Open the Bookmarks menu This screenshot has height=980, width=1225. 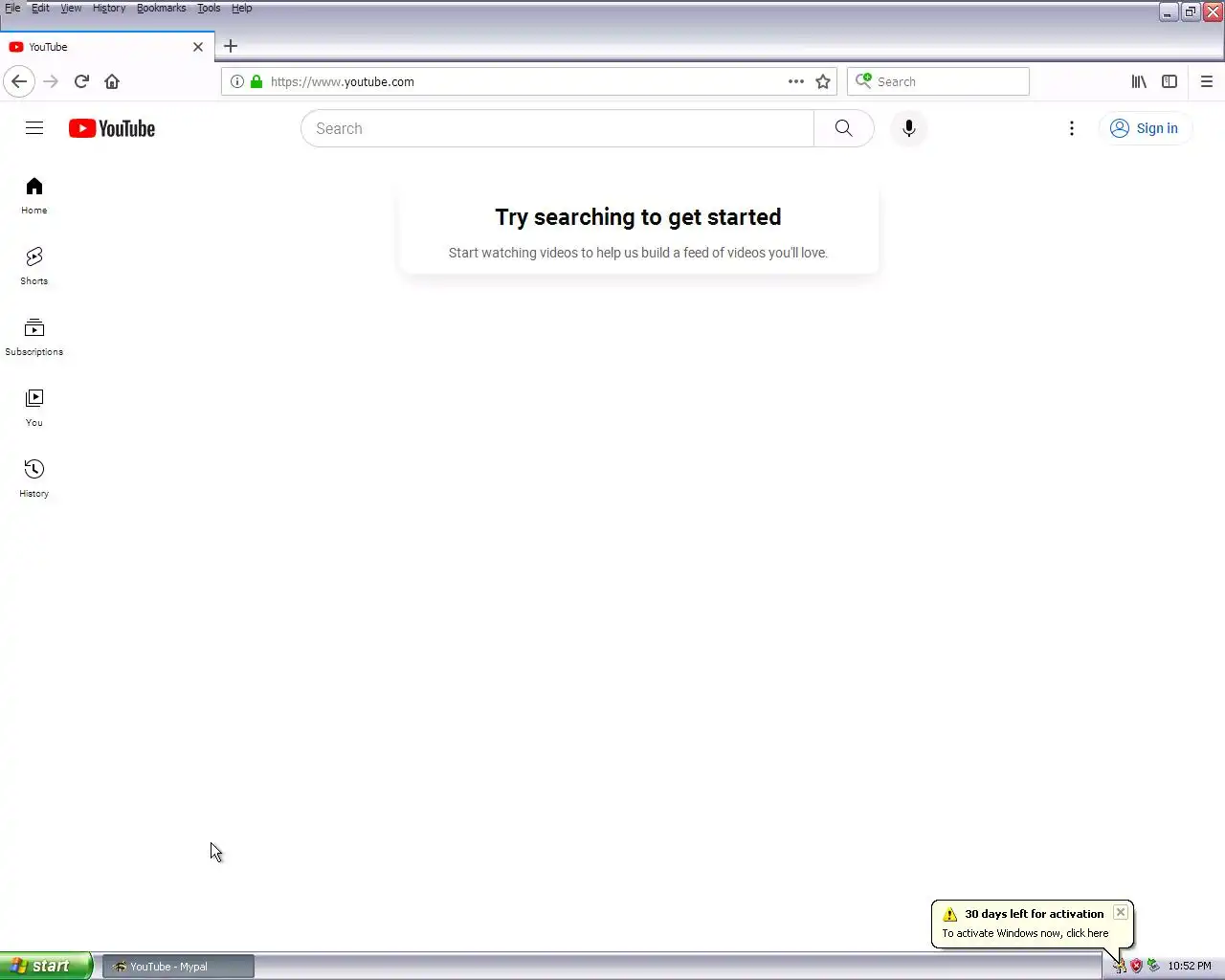tap(161, 8)
